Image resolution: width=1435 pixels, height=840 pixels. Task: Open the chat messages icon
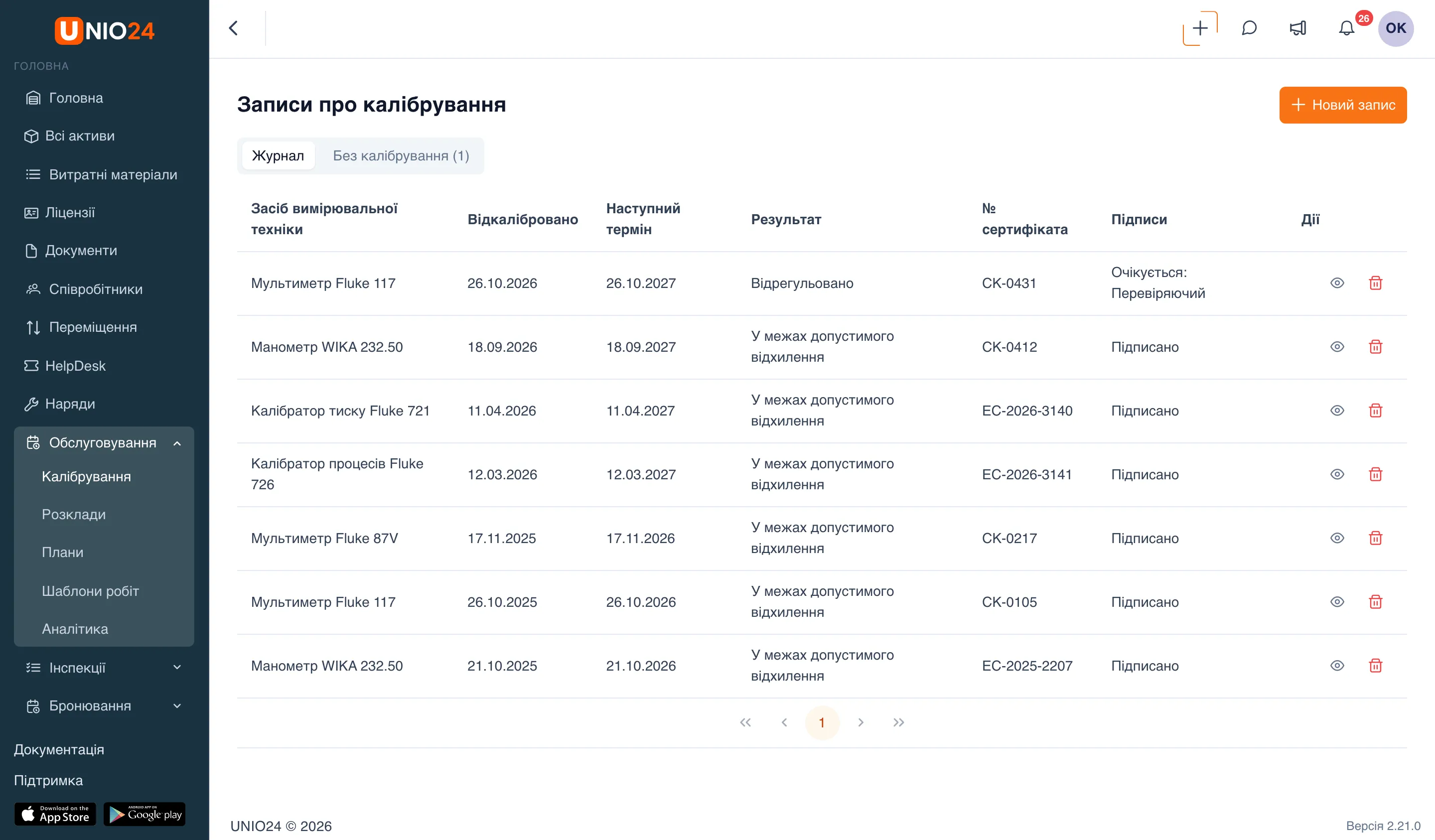[1249, 28]
